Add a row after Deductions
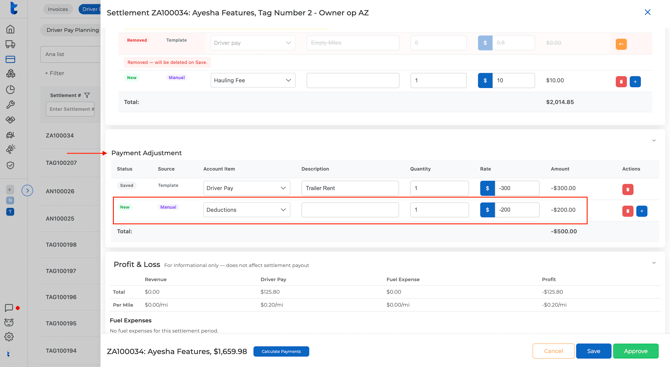The width and height of the screenshot is (670, 367). [641, 211]
